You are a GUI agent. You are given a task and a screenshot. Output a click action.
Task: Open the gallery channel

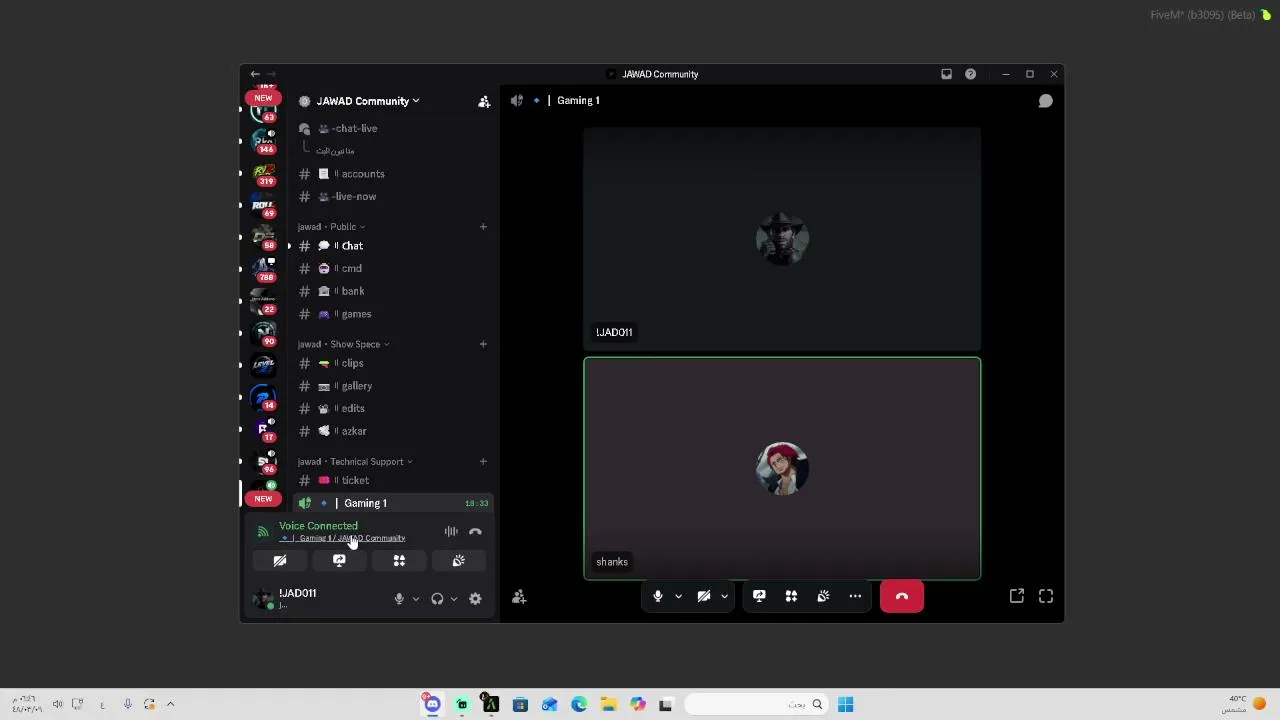392,386
